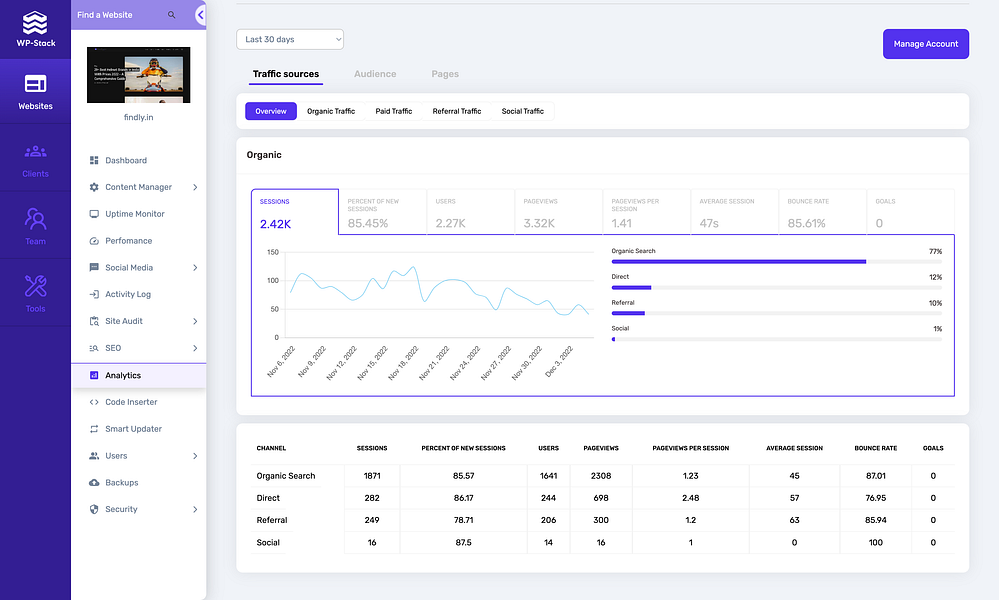Select the Users metric card
Screen dimensions: 999x600
(470, 212)
